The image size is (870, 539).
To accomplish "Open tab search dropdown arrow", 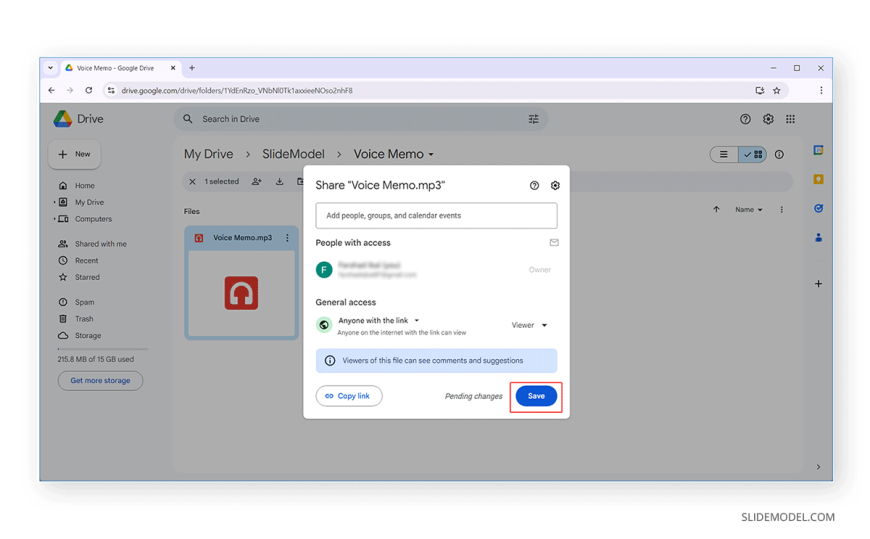I will coord(50,68).
